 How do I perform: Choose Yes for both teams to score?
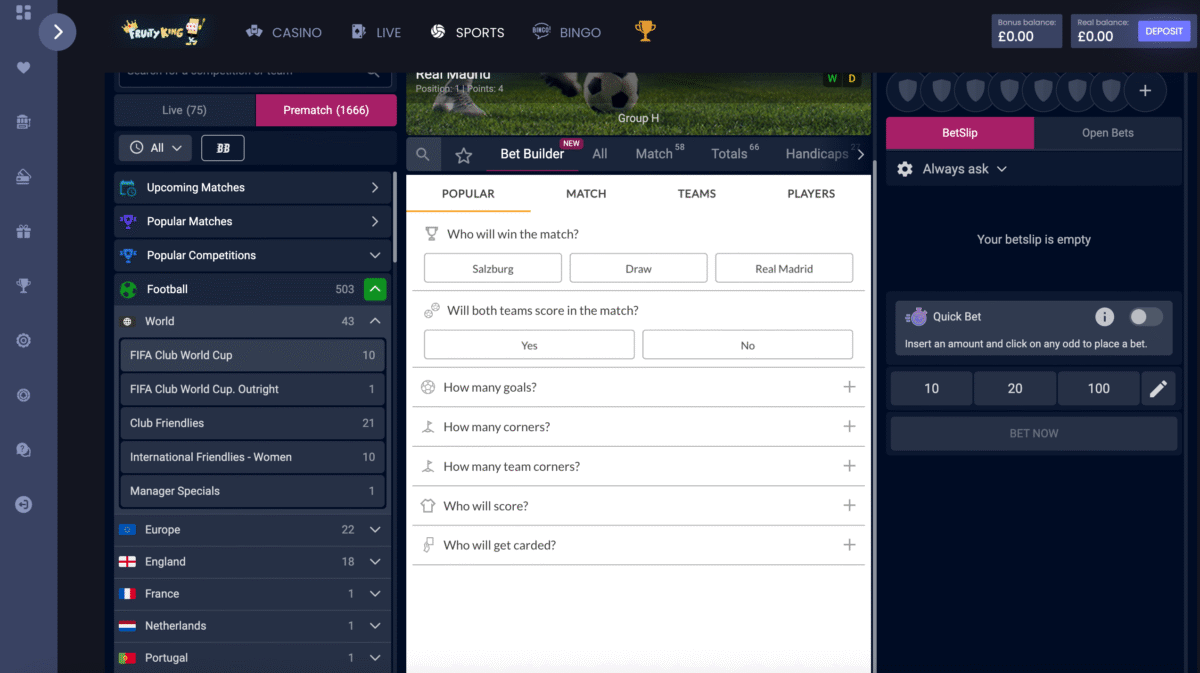click(x=529, y=345)
